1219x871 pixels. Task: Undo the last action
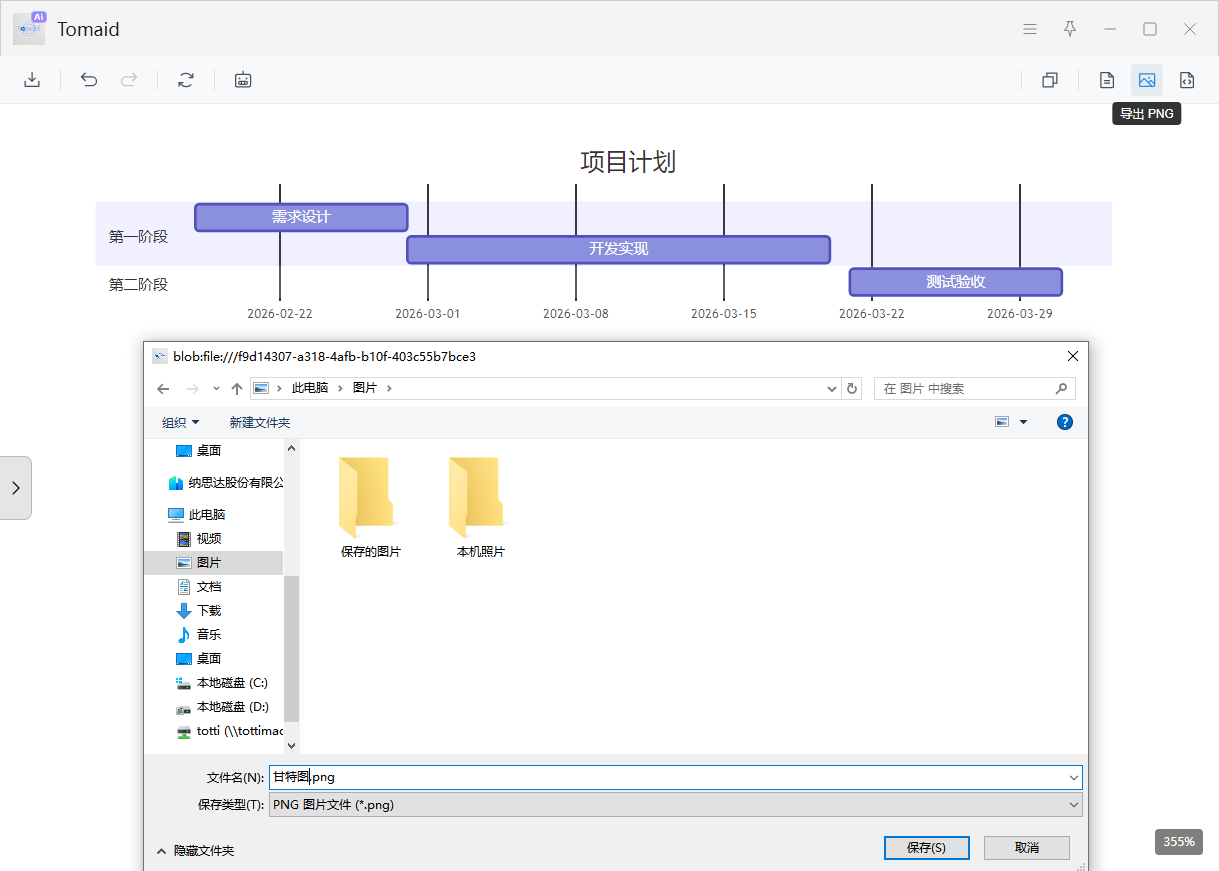89,80
